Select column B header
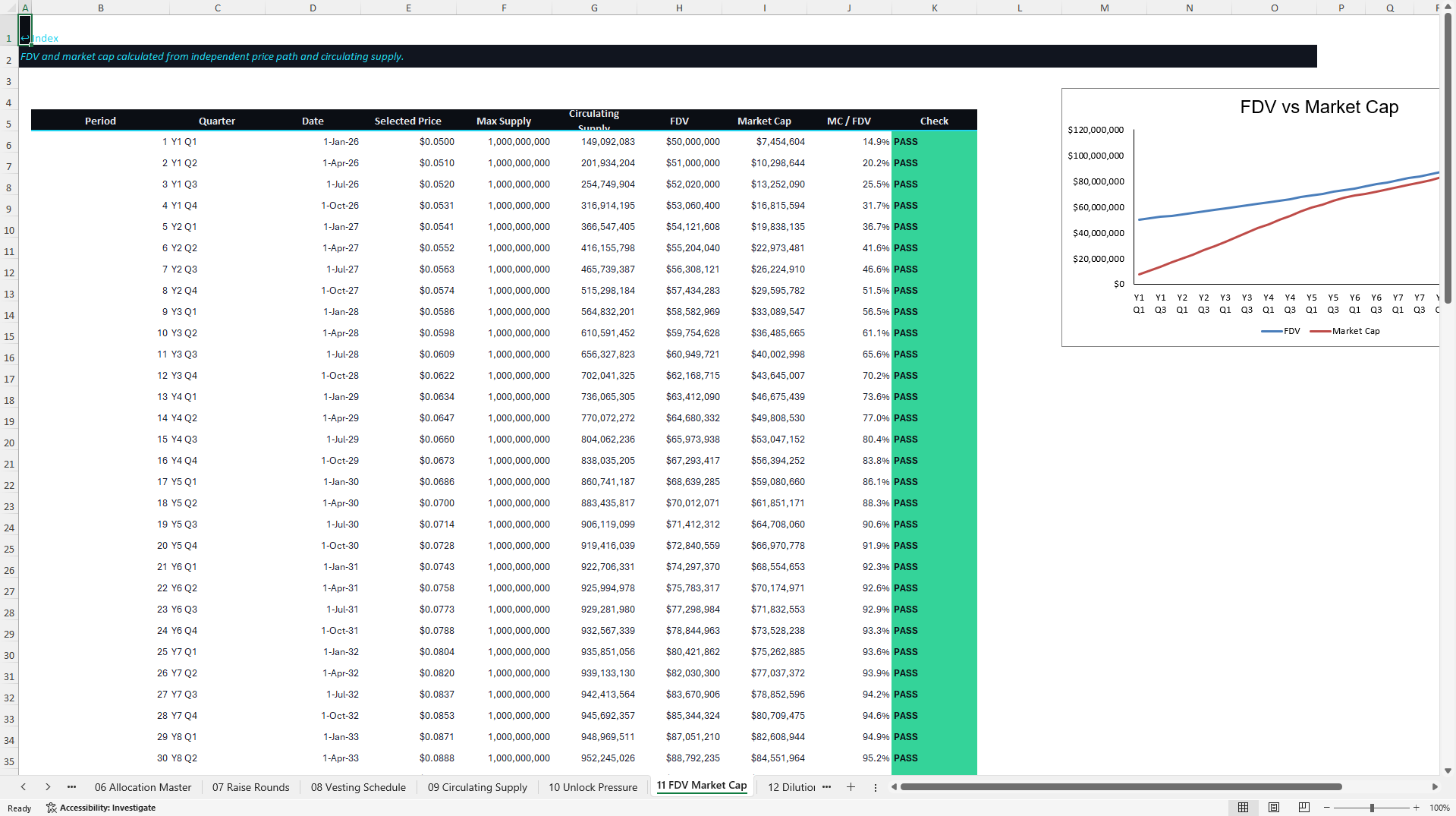Image resolution: width=1456 pixels, height=816 pixels. point(100,8)
